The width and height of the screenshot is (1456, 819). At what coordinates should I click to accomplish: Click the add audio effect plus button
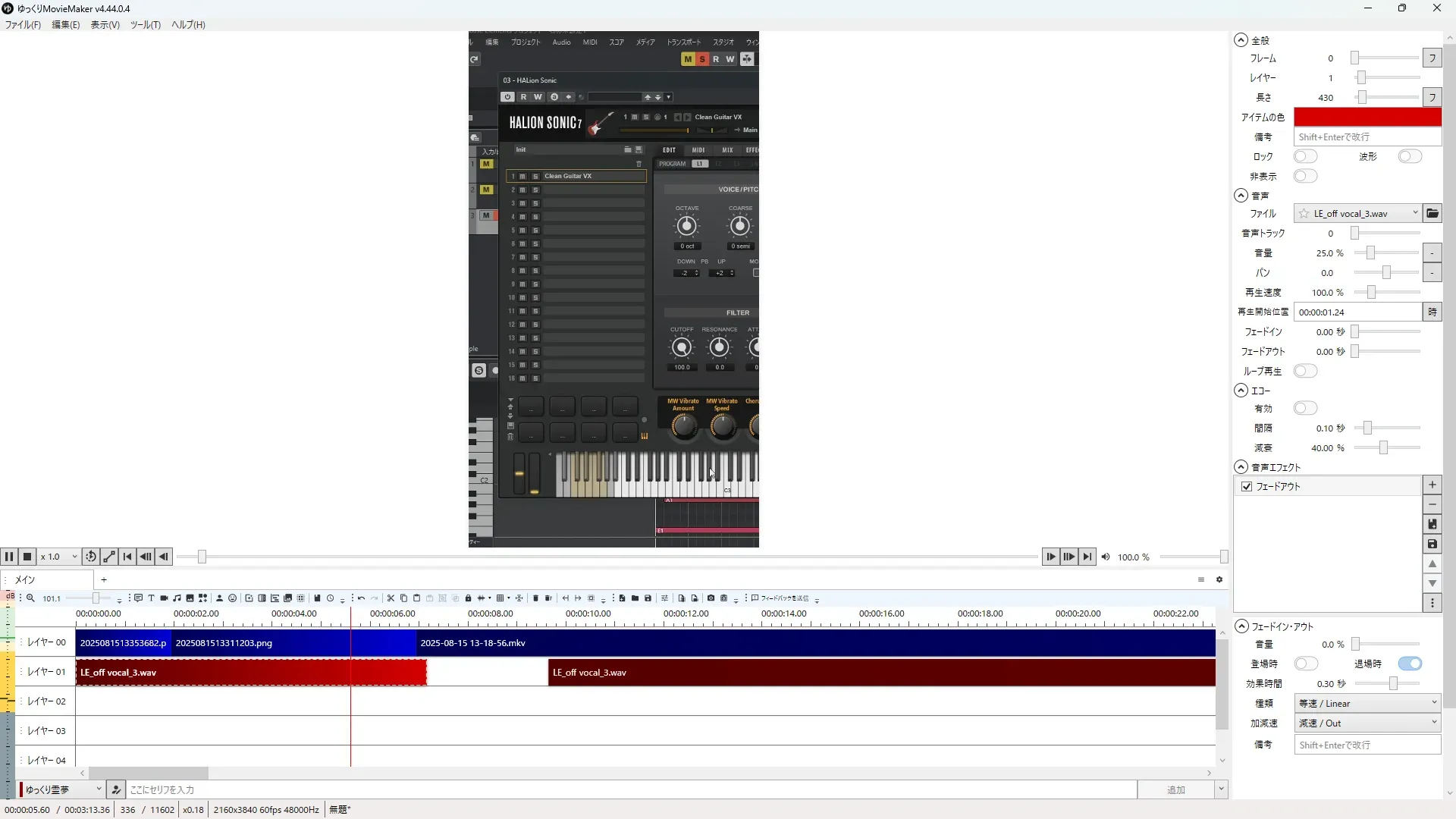[x=1432, y=485]
